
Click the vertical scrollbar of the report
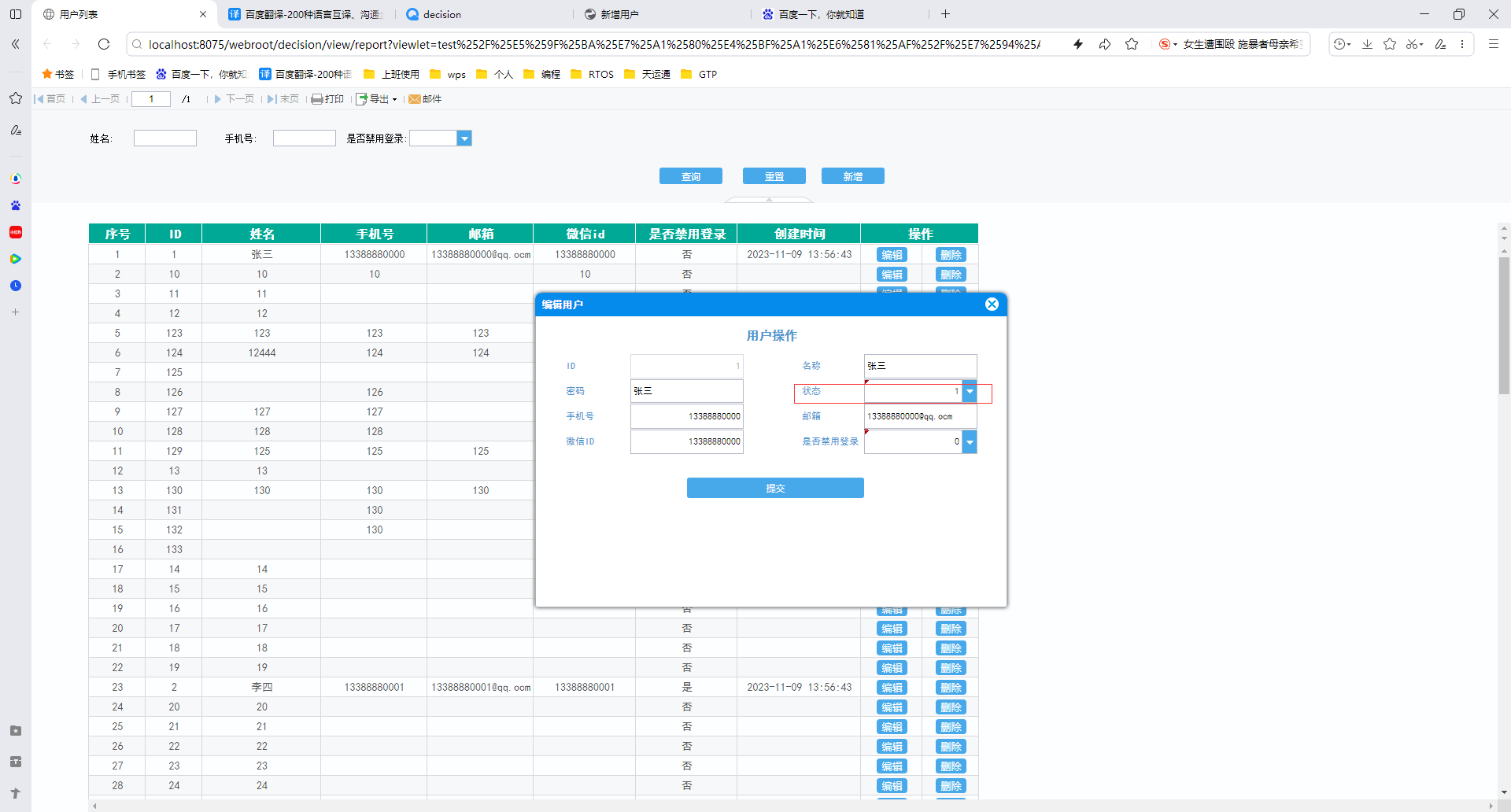click(x=1504, y=511)
